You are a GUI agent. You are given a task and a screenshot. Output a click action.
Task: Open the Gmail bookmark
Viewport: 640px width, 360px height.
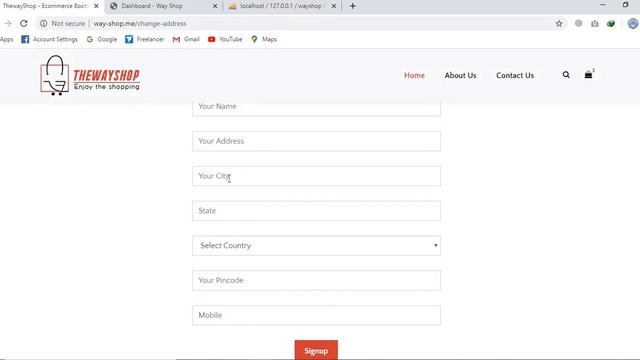[x=186, y=39]
